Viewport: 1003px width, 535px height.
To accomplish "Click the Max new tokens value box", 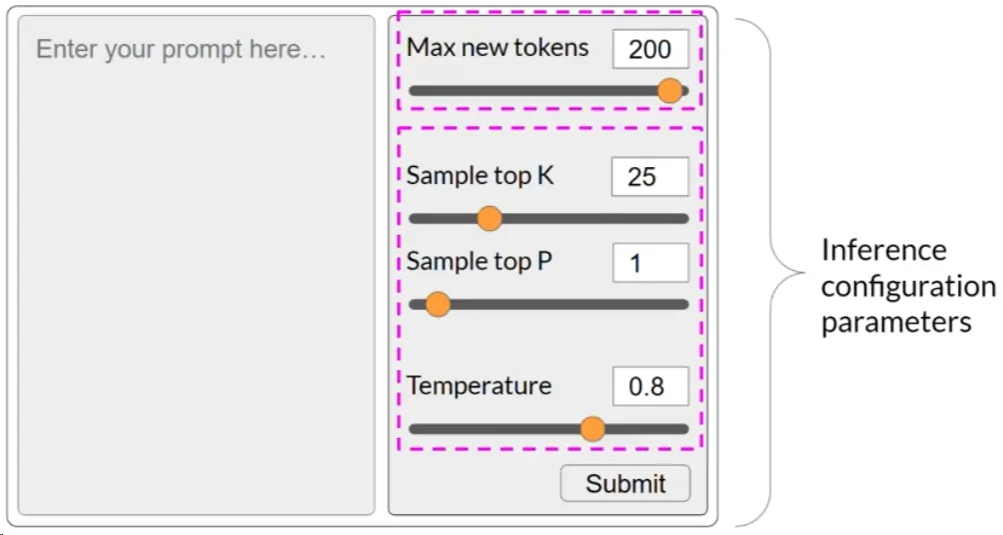I will click(x=650, y=49).
